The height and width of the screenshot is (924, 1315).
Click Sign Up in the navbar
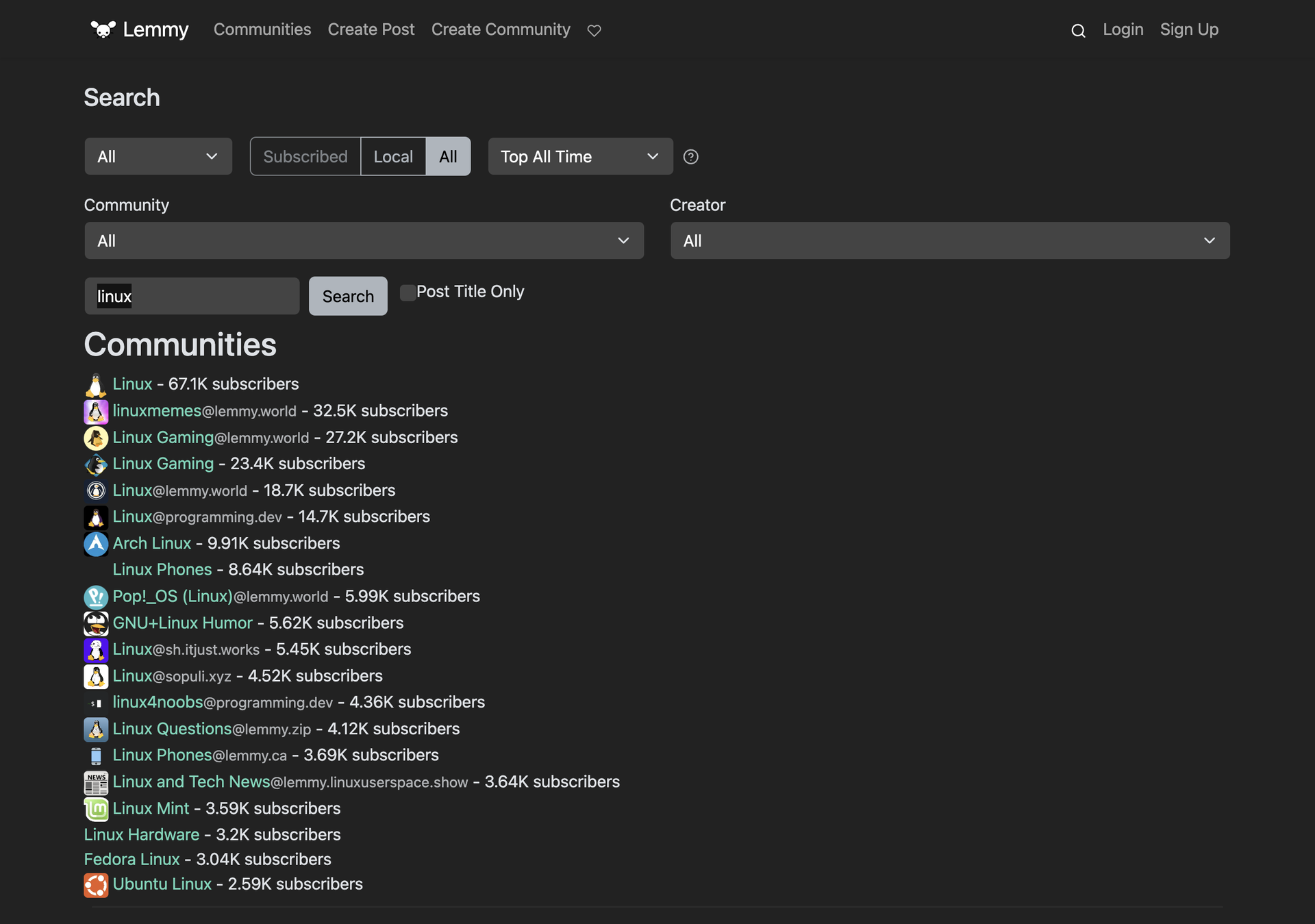pyautogui.click(x=1190, y=29)
